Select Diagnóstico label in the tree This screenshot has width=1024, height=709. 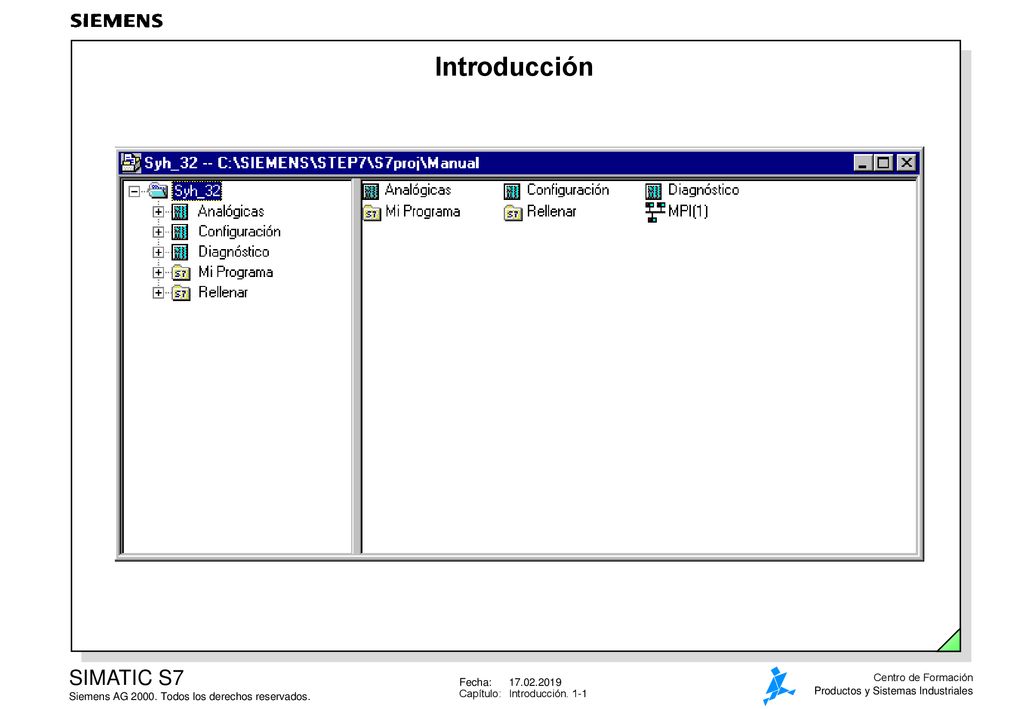234,251
